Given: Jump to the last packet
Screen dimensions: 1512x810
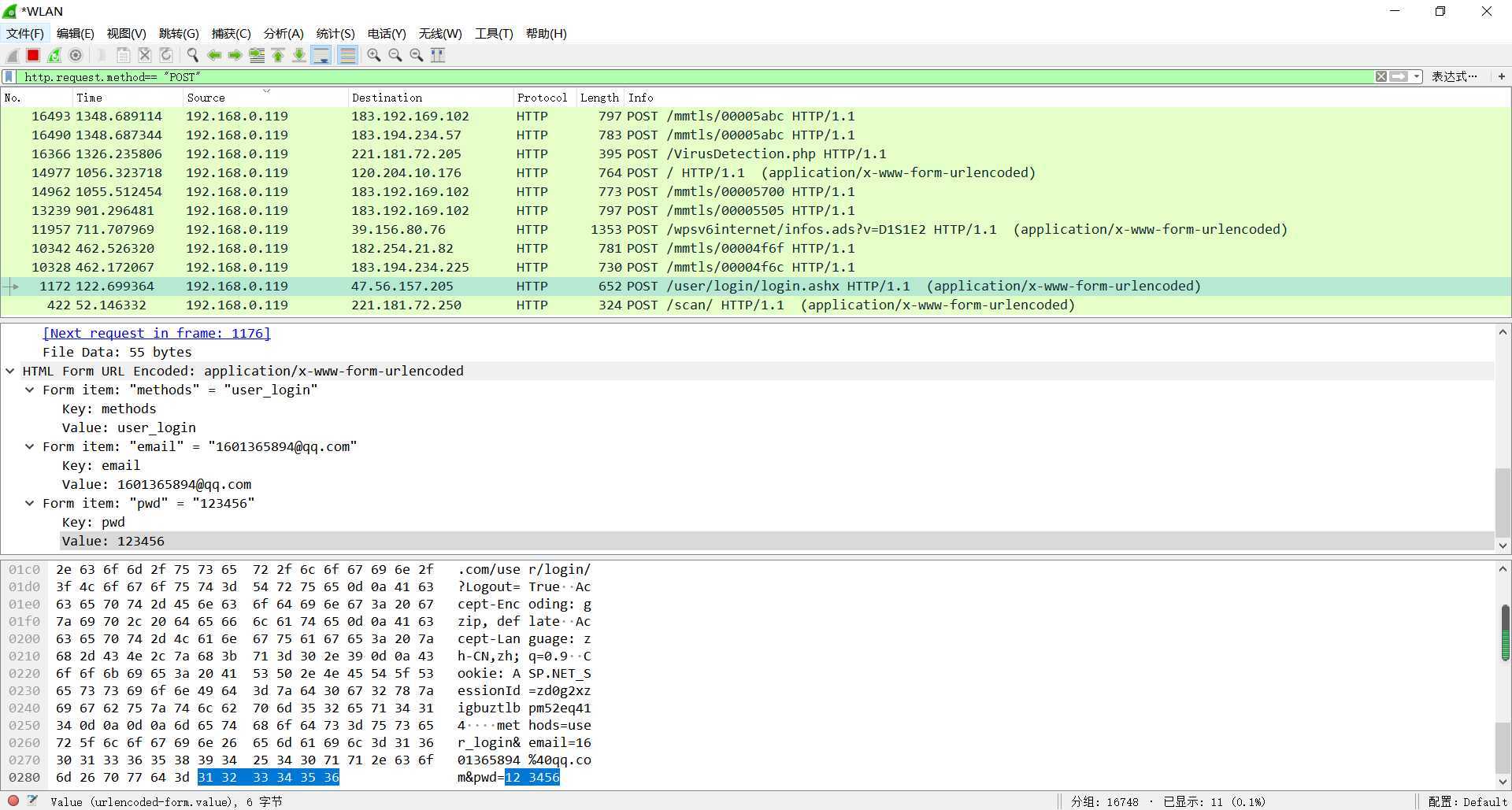Looking at the screenshot, I should tap(298, 55).
